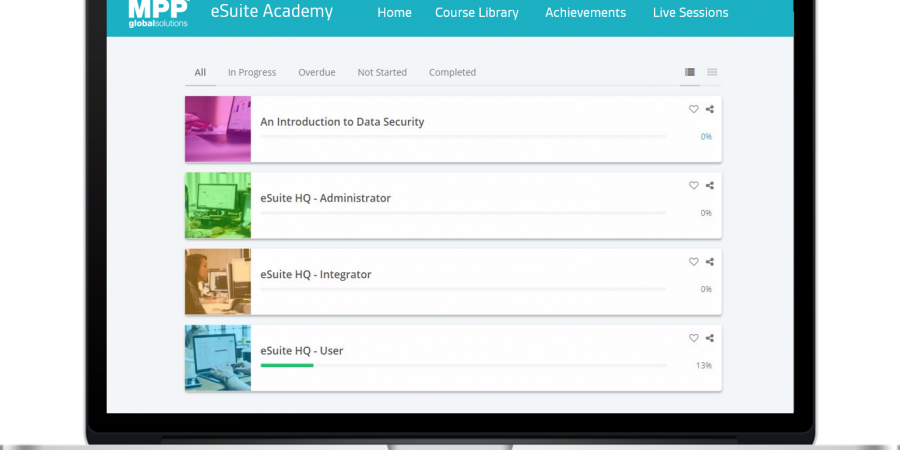Image resolution: width=900 pixels, height=450 pixels.
Task: Click the An Introduction to Data Security thumbnail
Action: click(x=218, y=129)
